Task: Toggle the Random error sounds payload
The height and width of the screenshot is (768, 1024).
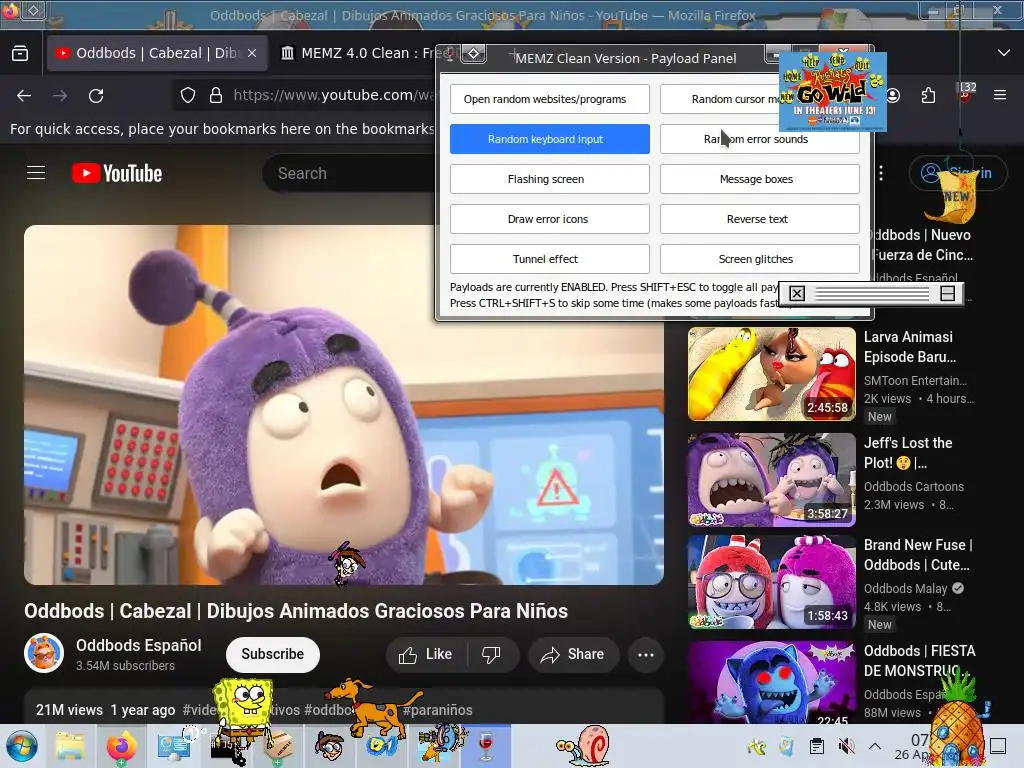Action: [760, 139]
